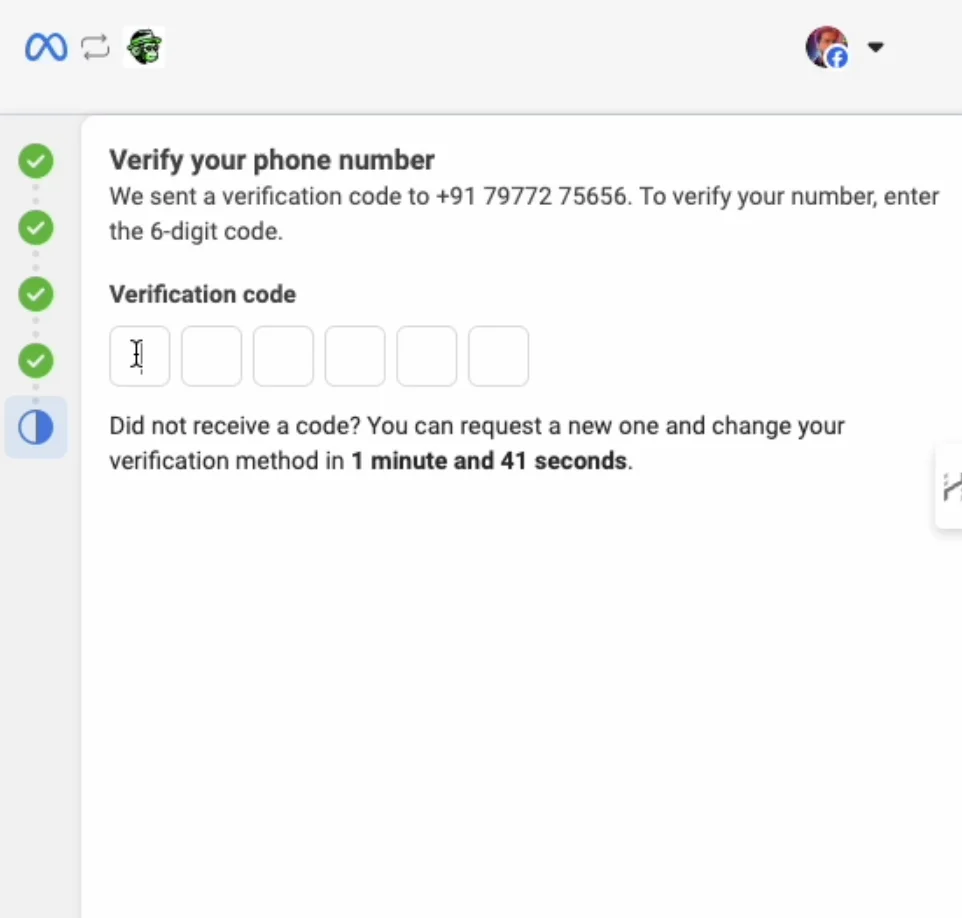The image size is (962, 918).
Task: Expand the account dropdown arrow
Action: [x=875, y=47]
